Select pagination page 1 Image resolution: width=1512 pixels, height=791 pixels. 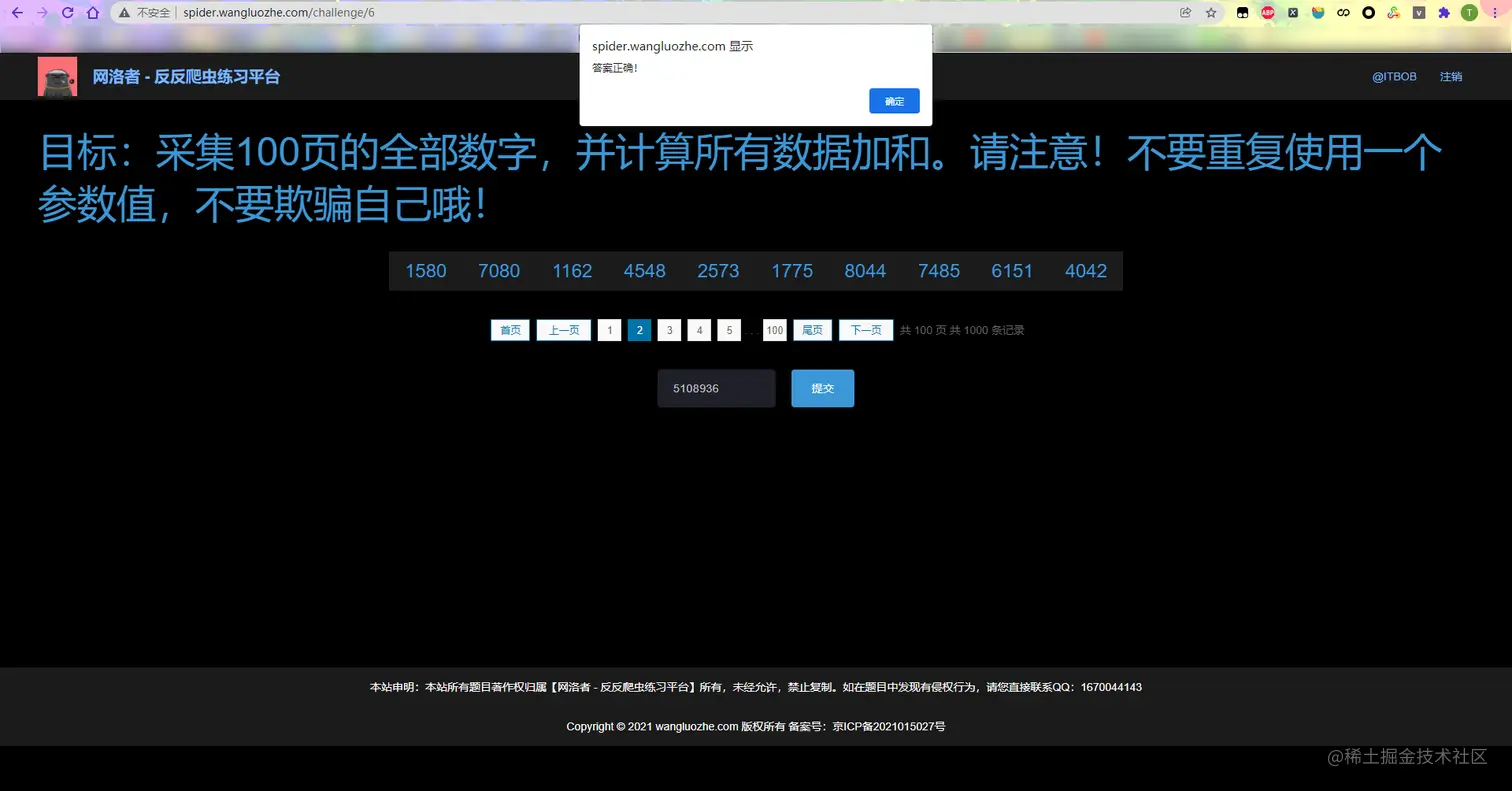coord(610,330)
